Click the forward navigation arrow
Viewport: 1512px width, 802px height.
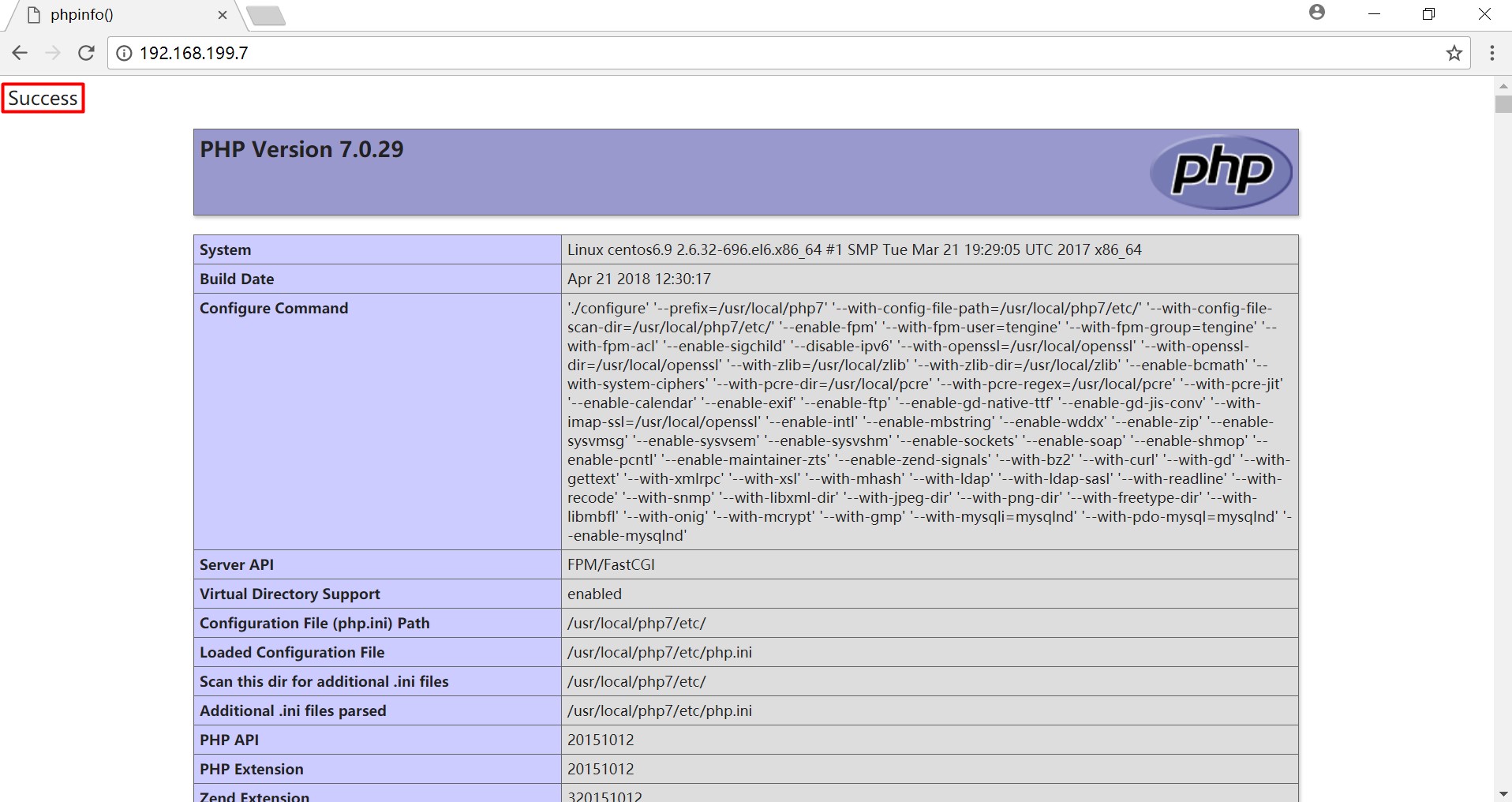pyautogui.click(x=54, y=53)
